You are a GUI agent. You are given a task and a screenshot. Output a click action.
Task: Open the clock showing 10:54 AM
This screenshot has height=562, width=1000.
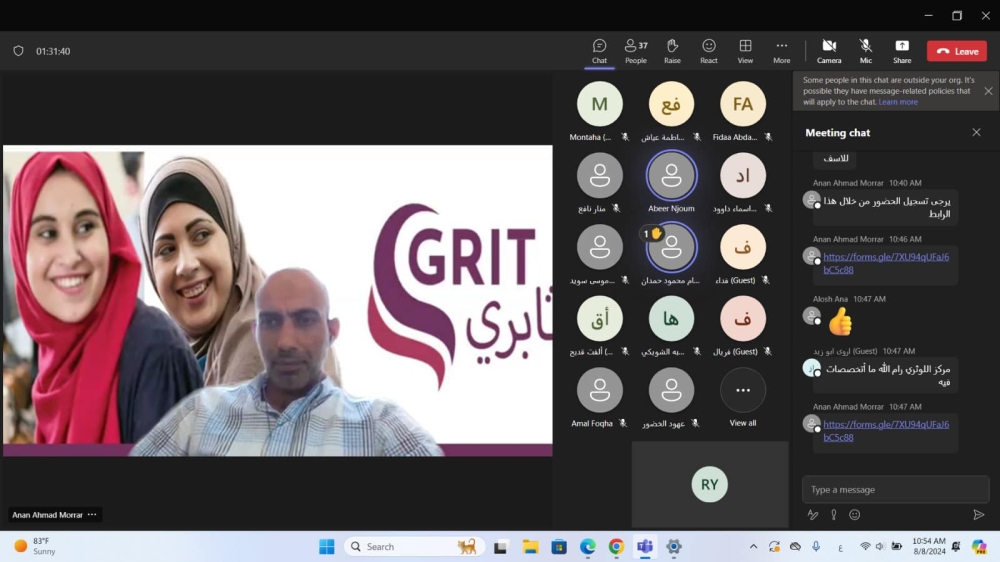[x=929, y=546]
